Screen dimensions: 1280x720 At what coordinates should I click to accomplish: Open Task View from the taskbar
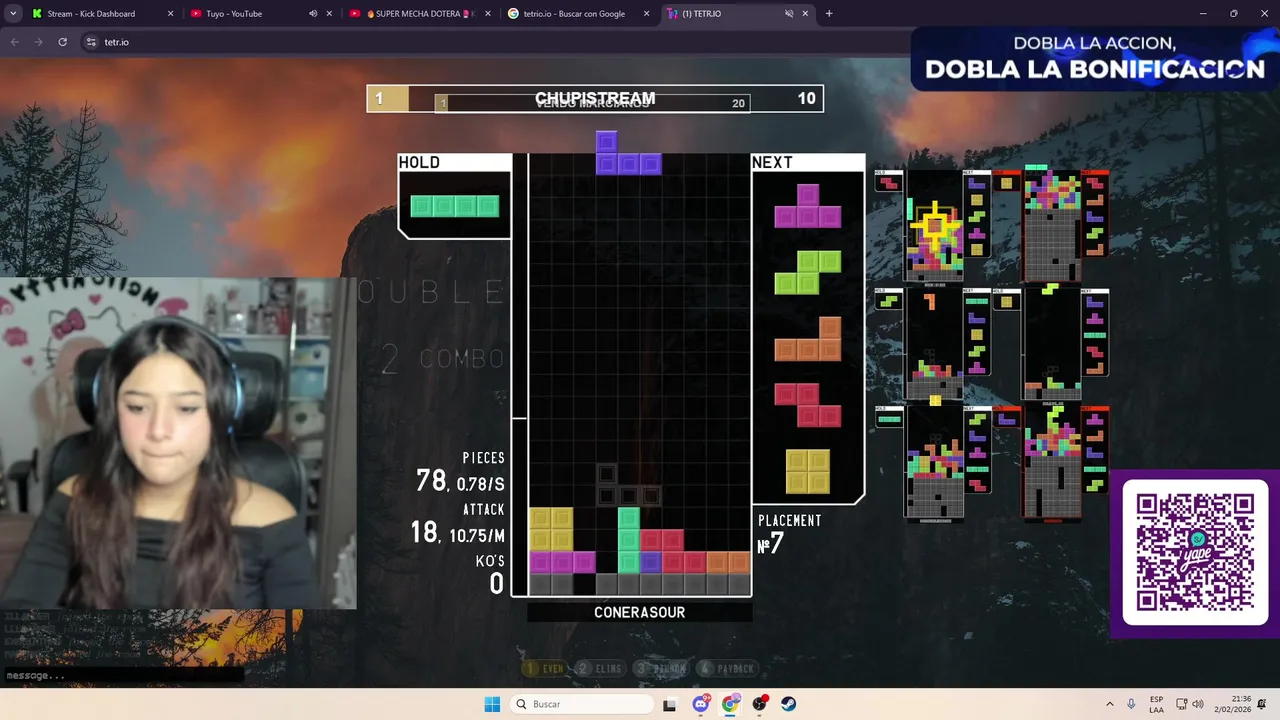(669, 704)
